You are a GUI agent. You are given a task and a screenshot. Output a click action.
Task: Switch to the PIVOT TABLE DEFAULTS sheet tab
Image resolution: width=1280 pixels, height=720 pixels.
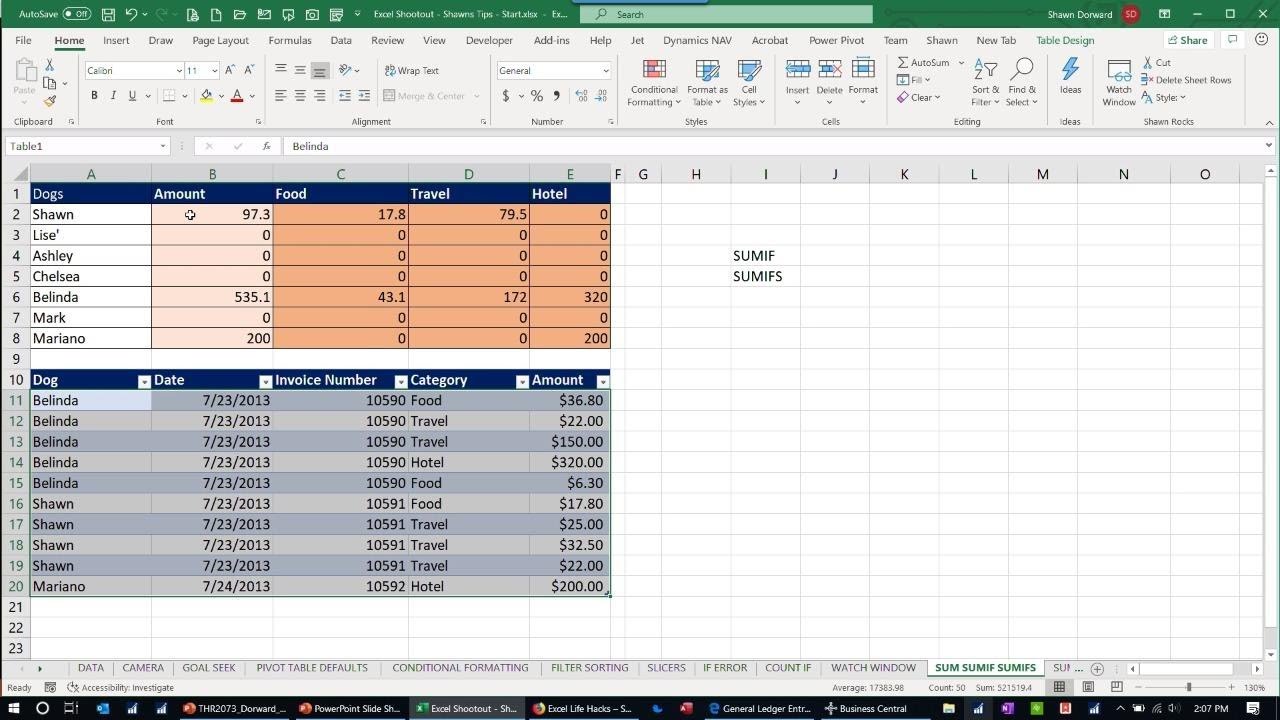tap(312, 668)
